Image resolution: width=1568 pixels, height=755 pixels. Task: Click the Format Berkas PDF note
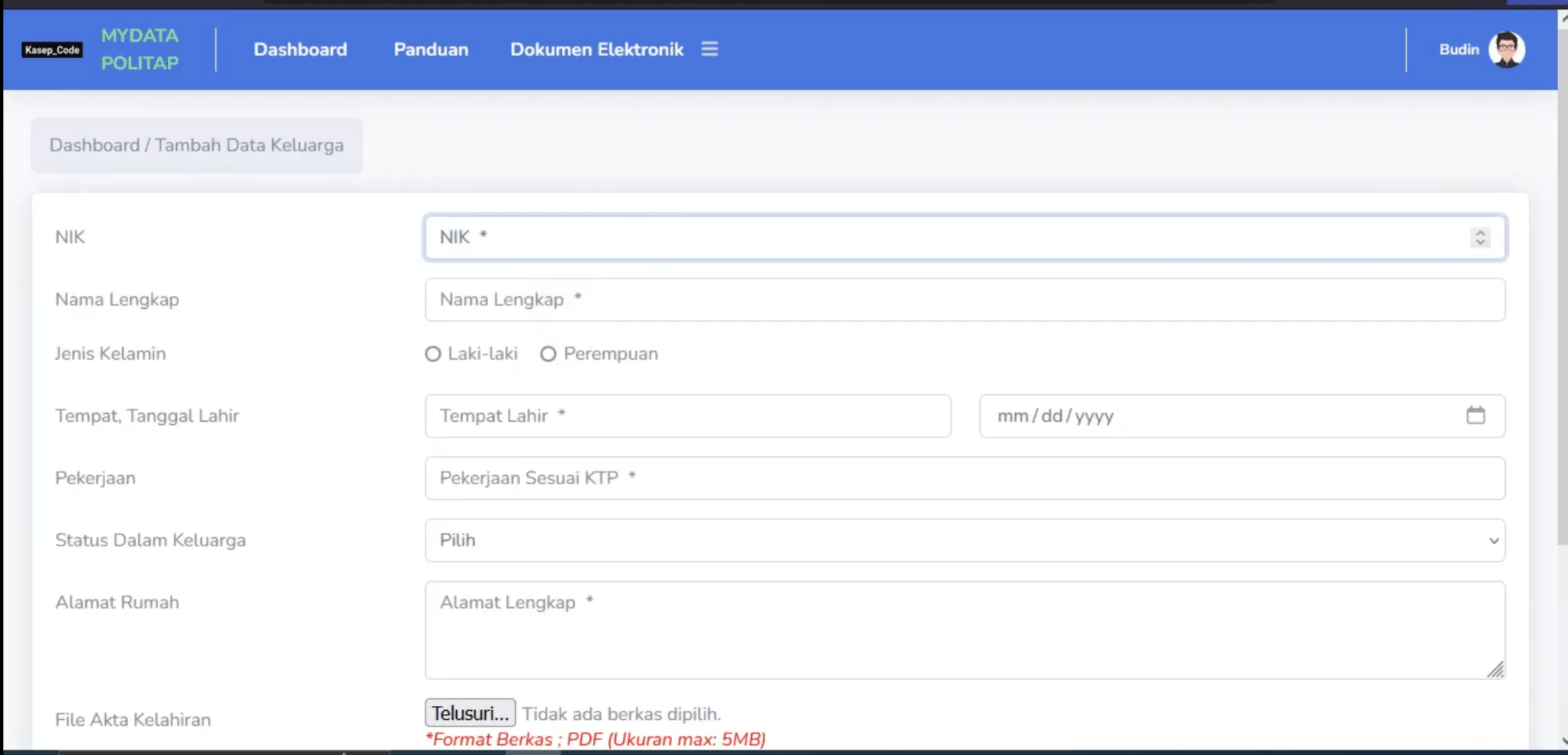(x=596, y=739)
